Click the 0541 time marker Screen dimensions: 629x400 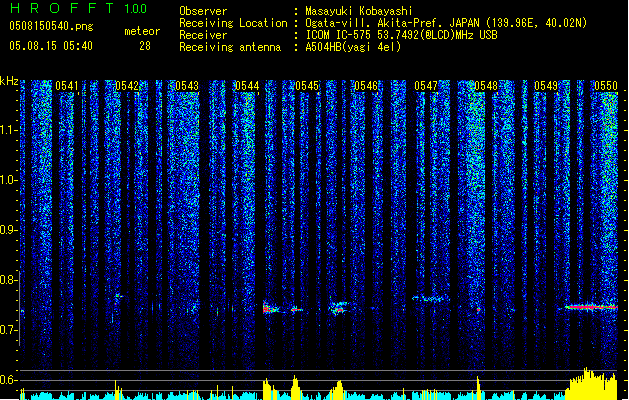tap(67, 86)
